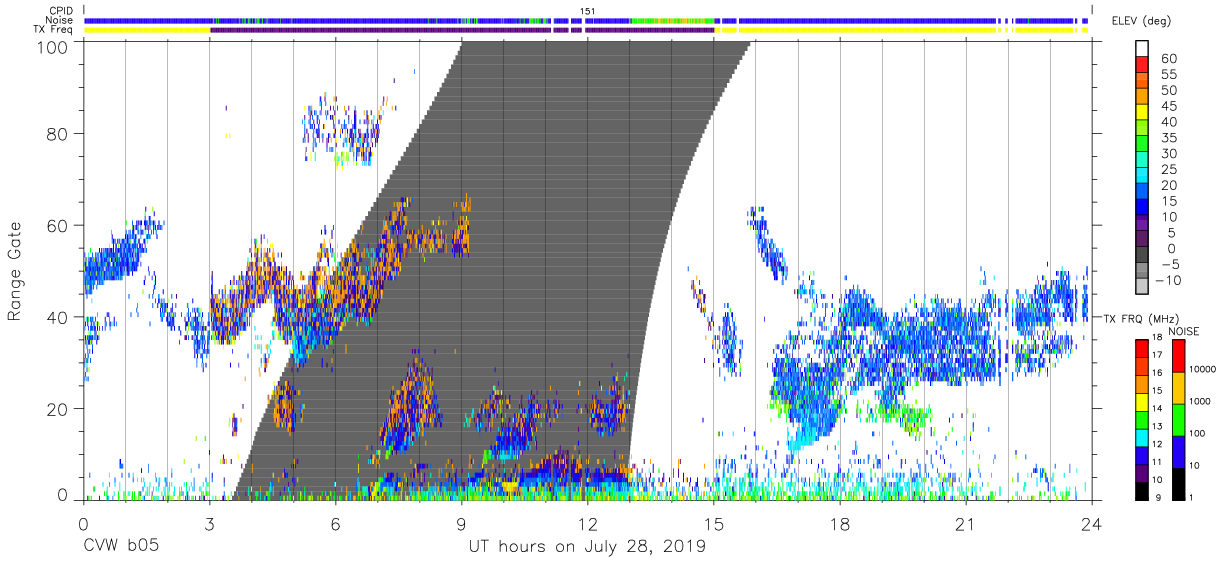Pick the red ELEV swatch between 55 and 60
The height and width of the screenshot is (567, 1228).
pyautogui.click(x=1142, y=66)
